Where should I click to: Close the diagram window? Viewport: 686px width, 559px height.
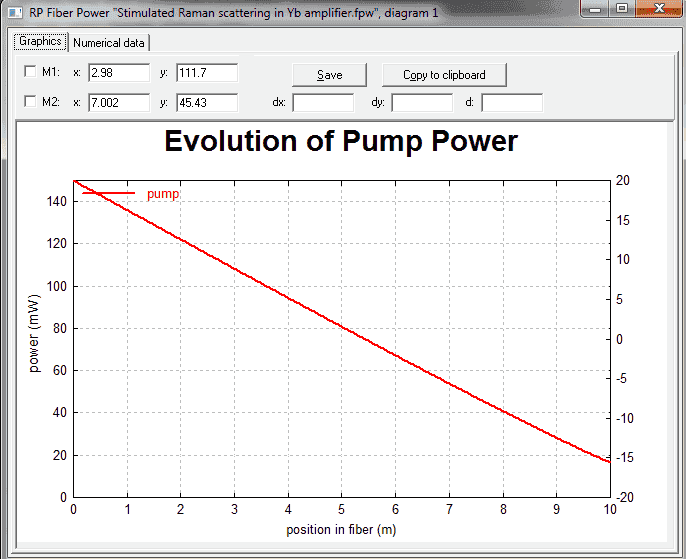coord(659,8)
